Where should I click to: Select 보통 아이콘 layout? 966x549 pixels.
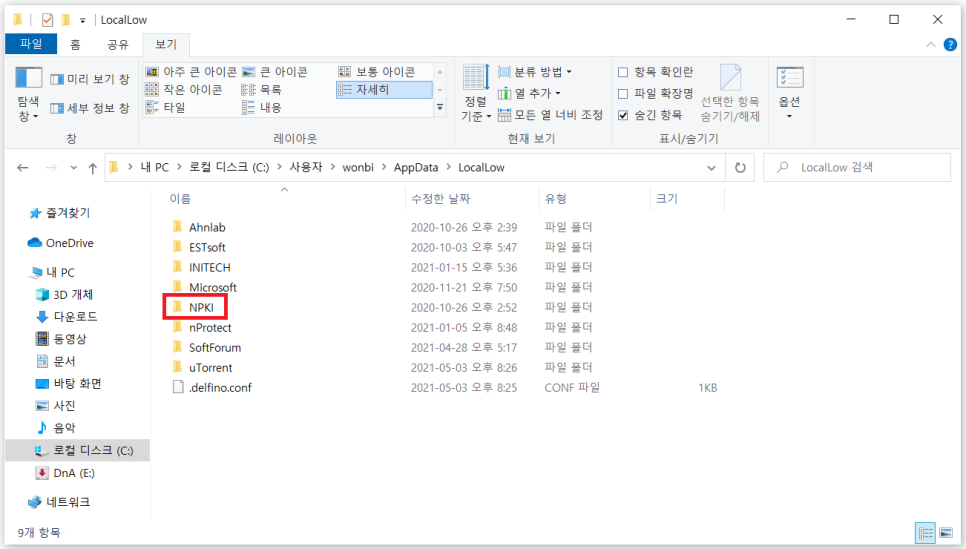coord(377,72)
